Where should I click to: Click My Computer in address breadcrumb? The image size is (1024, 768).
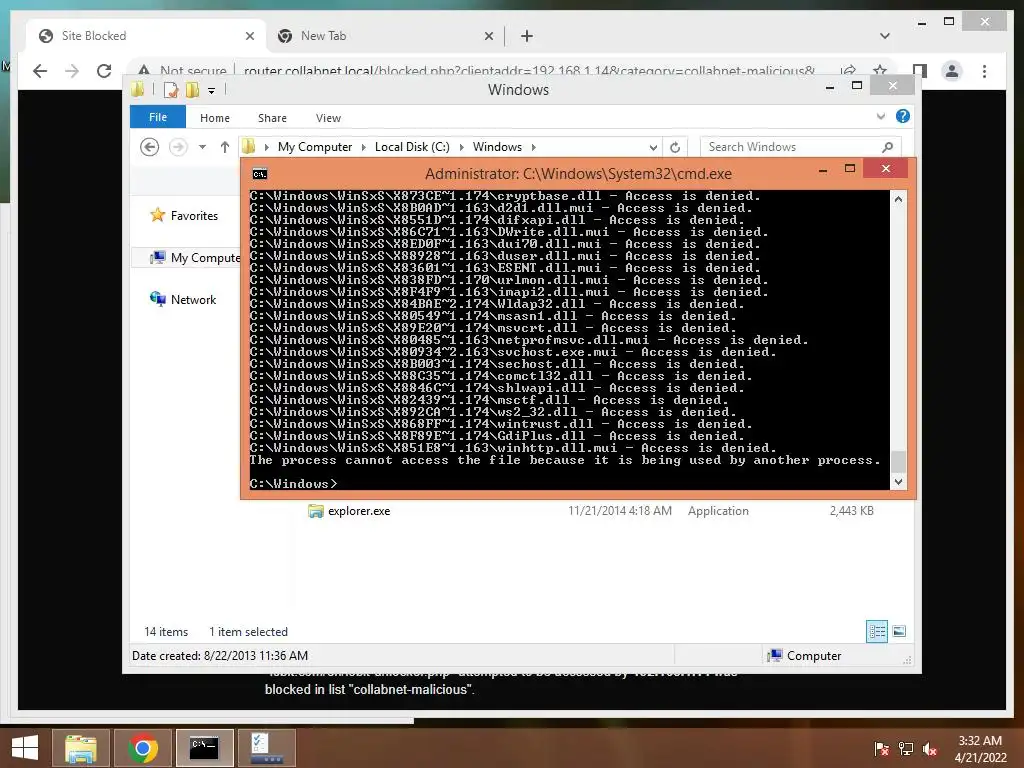coord(315,147)
